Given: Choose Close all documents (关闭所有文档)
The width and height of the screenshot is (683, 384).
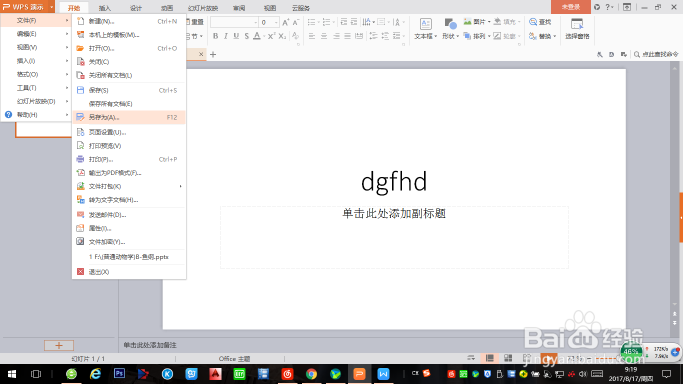Looking at the screenshot, I should tap(129, 75).
